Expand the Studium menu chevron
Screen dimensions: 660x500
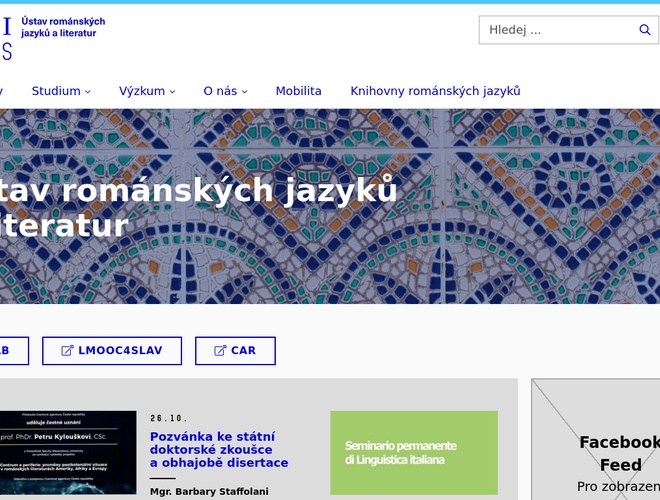(x=88, y=92)
